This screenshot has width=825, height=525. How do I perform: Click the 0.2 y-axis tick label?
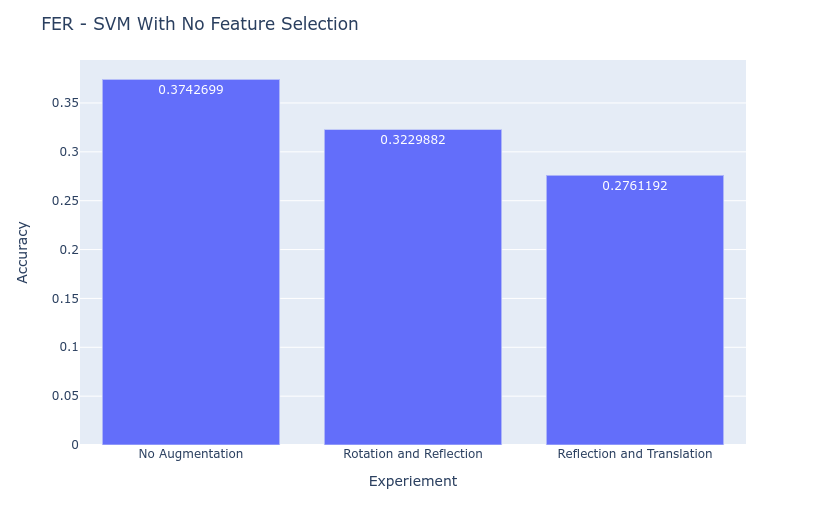[69, 250]
